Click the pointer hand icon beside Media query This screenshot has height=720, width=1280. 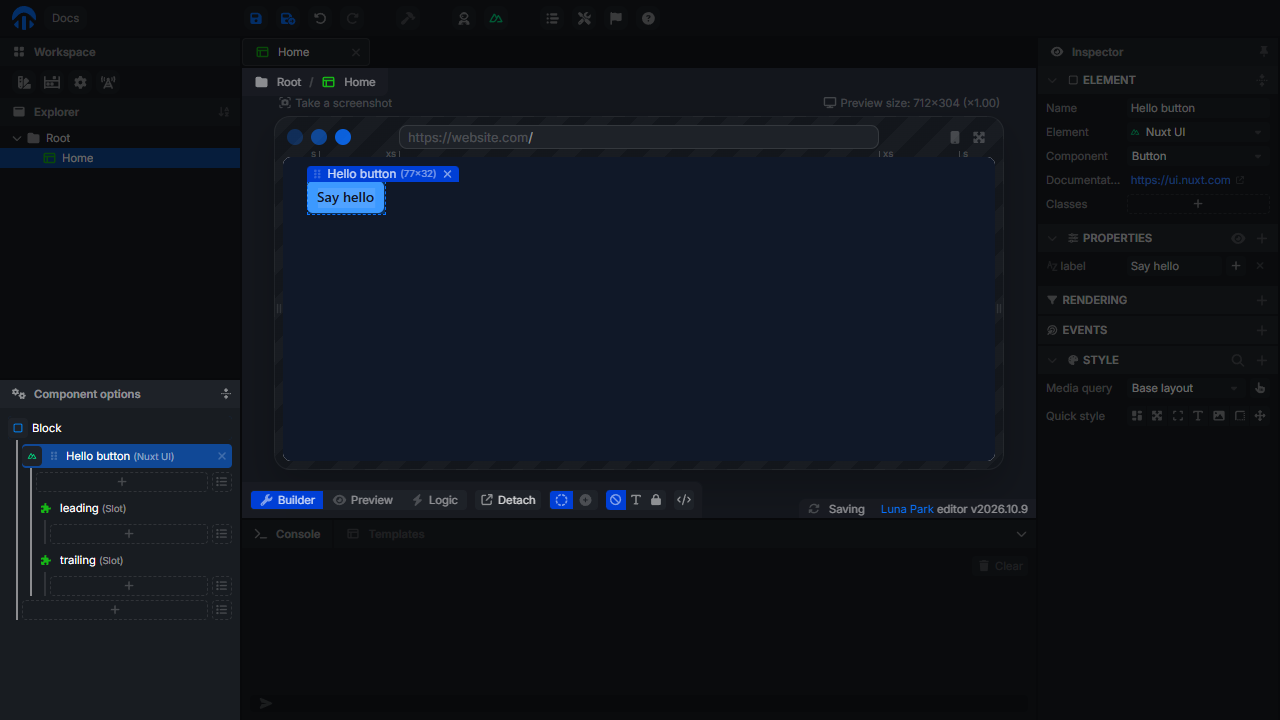coord(1260,388)
